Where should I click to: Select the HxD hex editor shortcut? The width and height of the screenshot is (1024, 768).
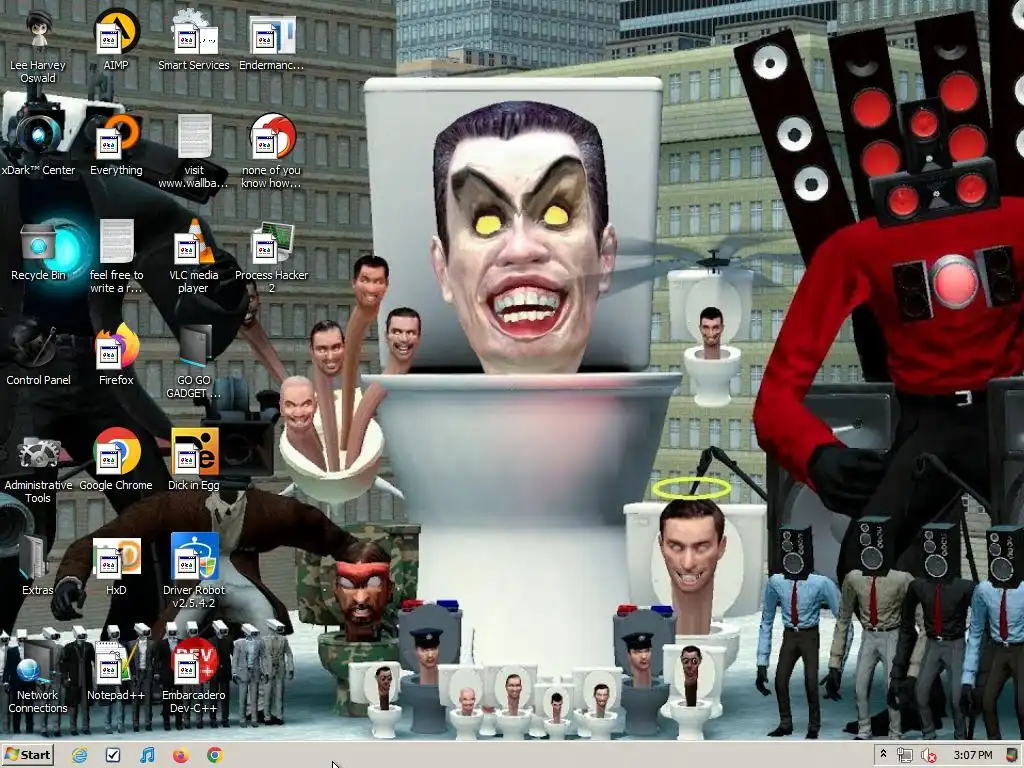click(116, 566)
